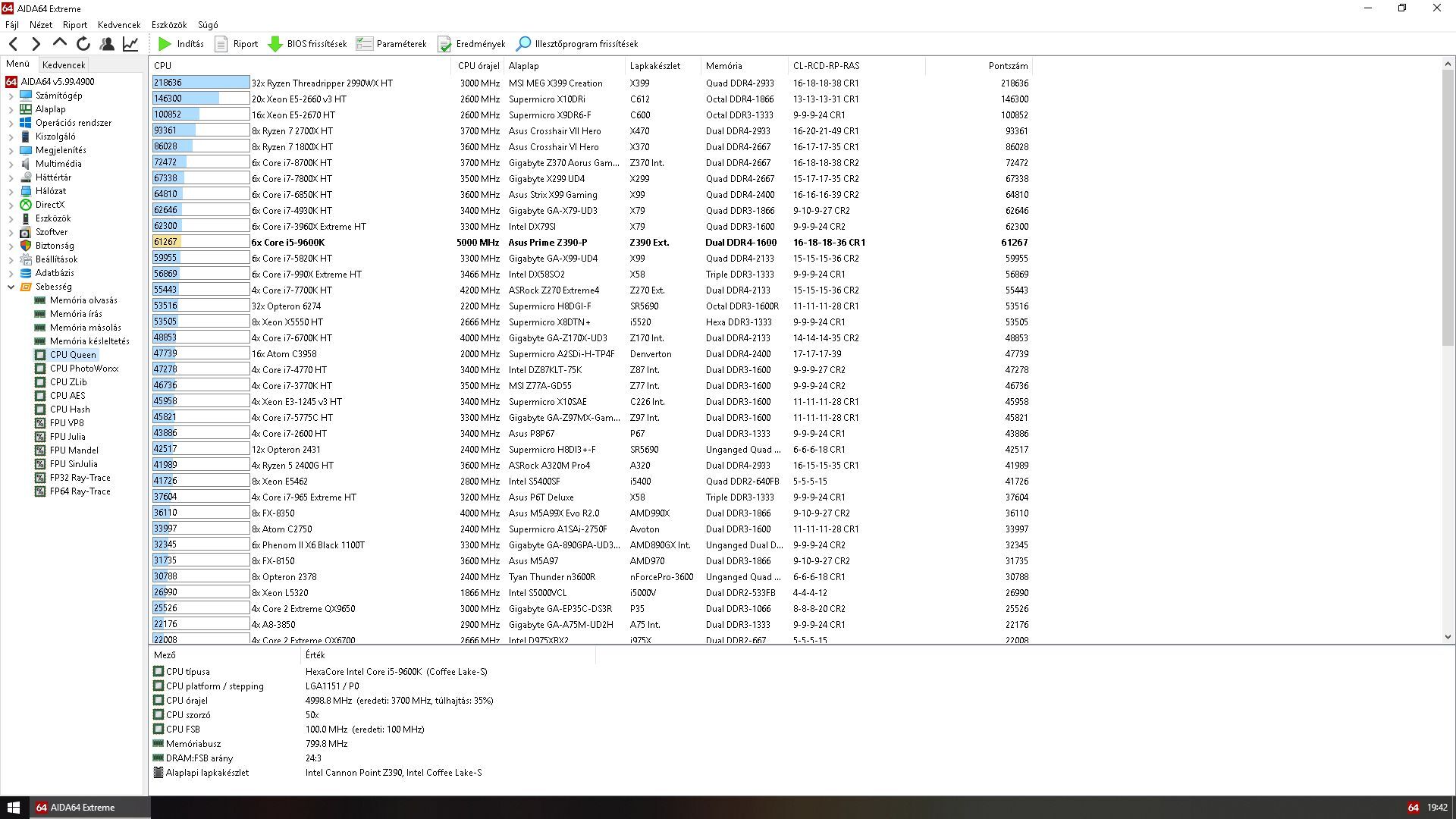Open the Eszközök menu
The width and height of the screenshot is (1456, 819).
(x=168, y=25)
